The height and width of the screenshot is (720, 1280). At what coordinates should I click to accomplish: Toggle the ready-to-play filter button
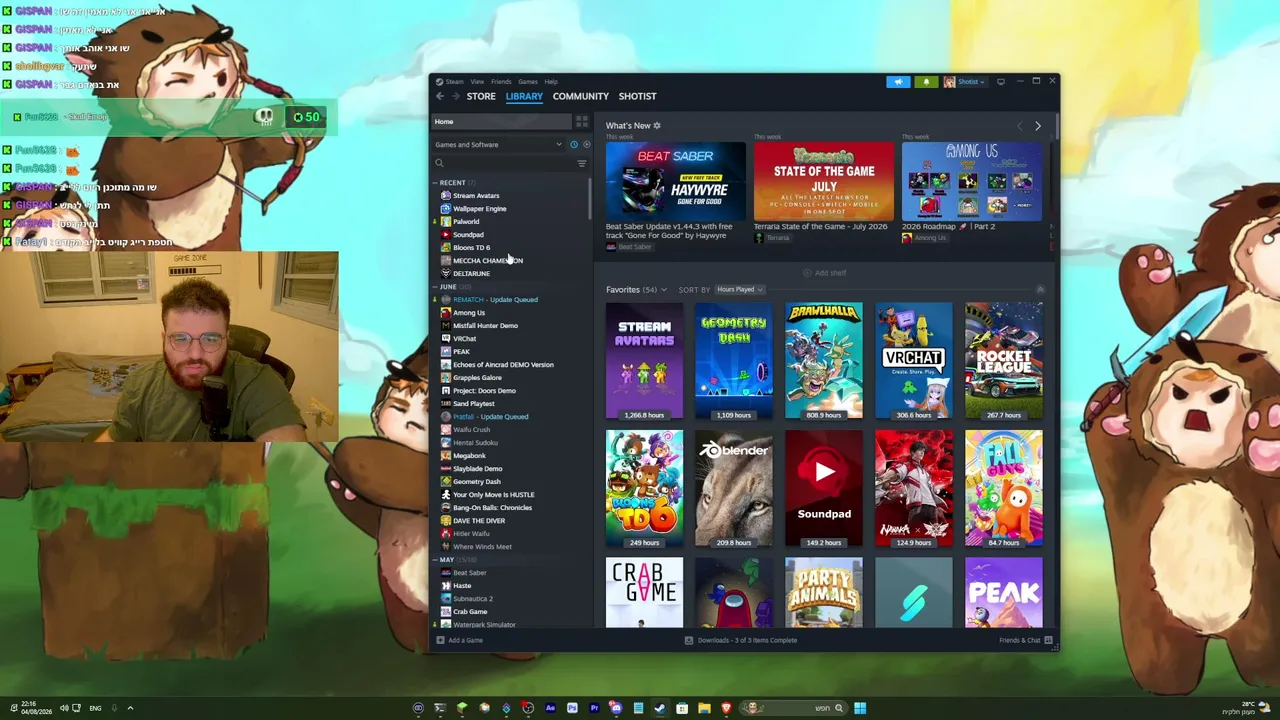[x=586, y=145]
